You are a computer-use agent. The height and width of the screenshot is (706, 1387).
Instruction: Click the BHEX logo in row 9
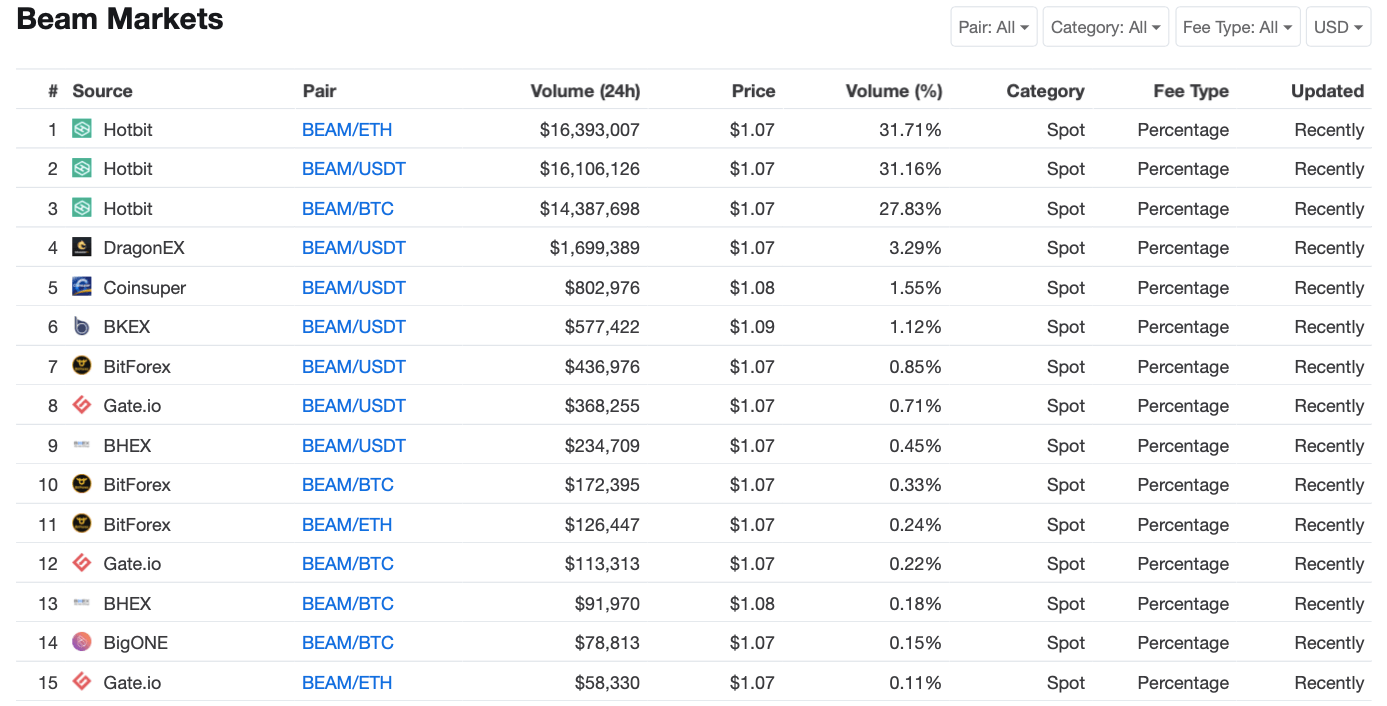[82, 445]
